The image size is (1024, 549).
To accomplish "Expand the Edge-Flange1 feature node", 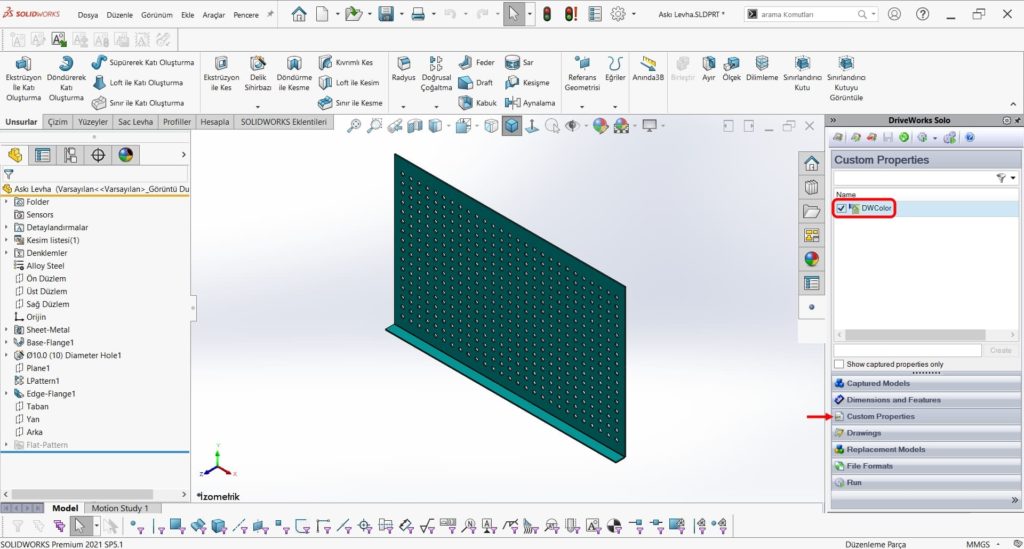I will [7, 394].
